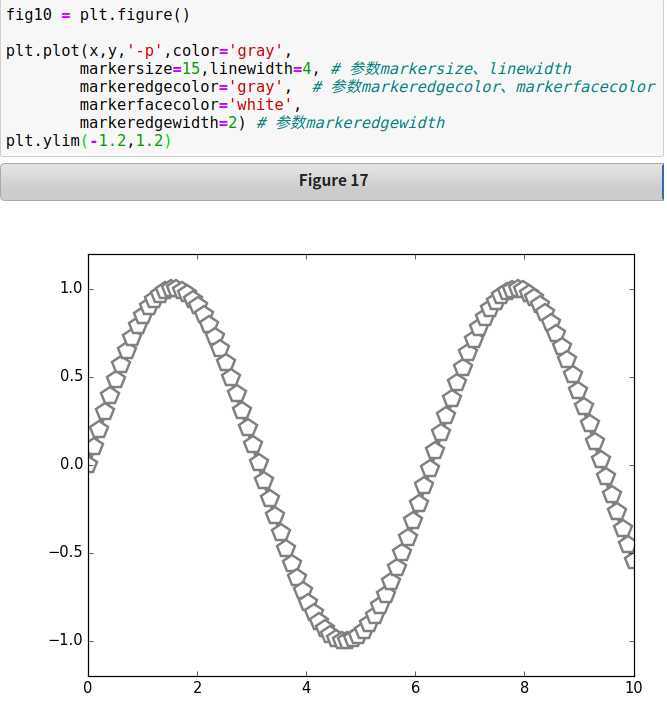Click the plt.ylim(-1.2,1.2) code line
The width and height of the screenshot is (667, 706).
pos(89,141)
